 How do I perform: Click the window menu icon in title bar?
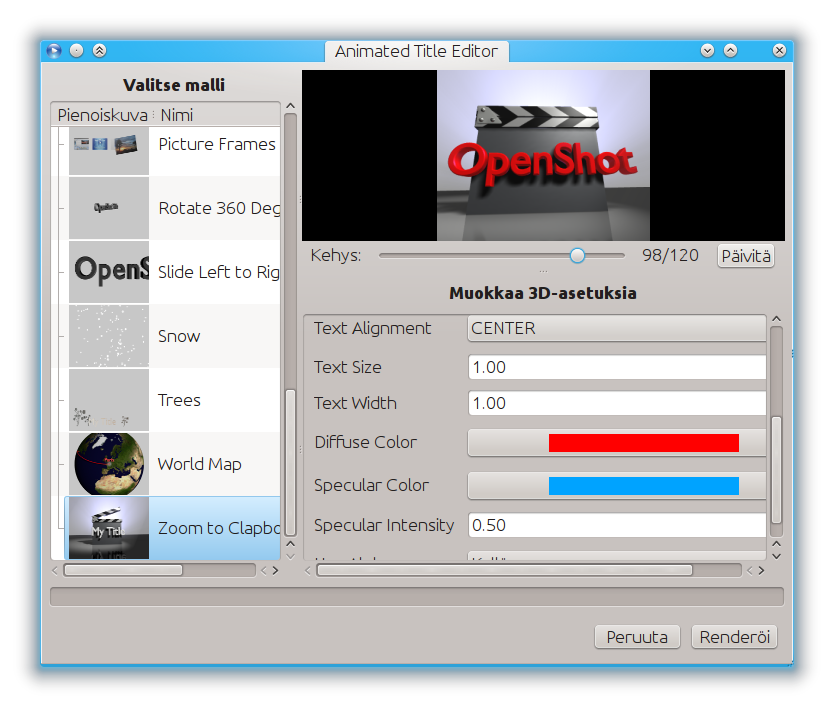point(54,51)
